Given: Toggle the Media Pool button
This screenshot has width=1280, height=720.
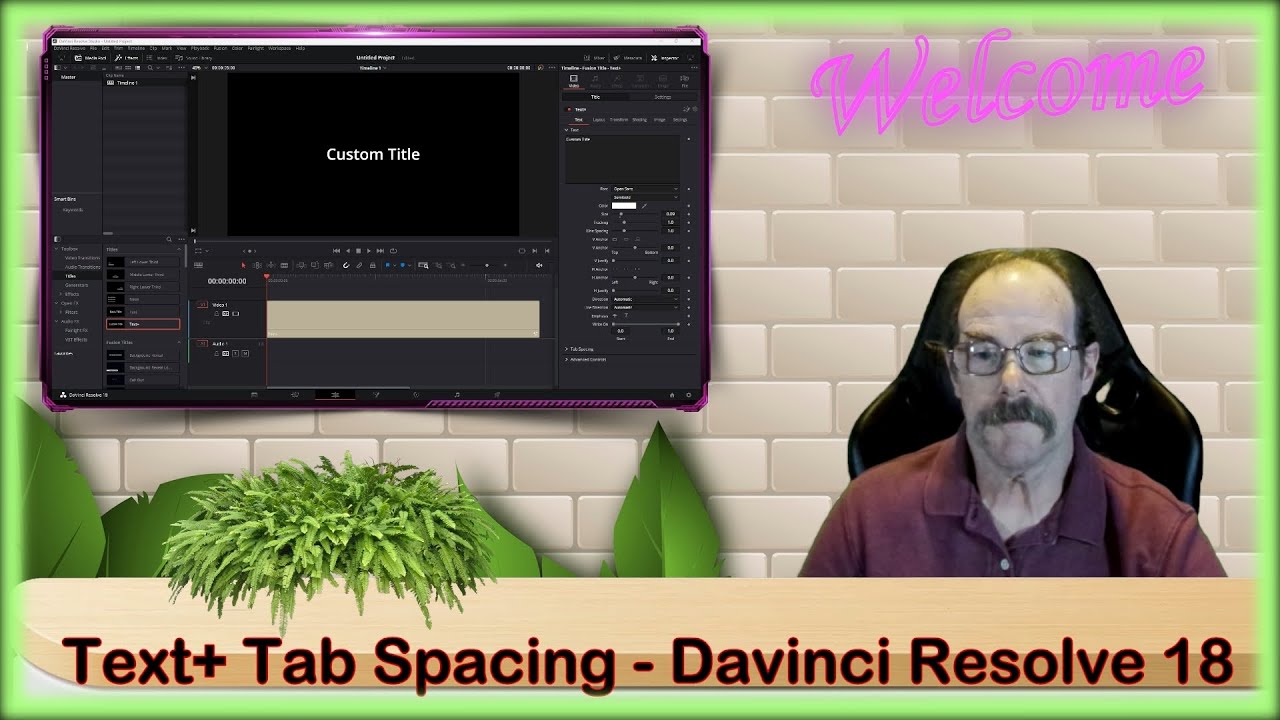Looking at the screenshot, I should (x=91, y=58).
